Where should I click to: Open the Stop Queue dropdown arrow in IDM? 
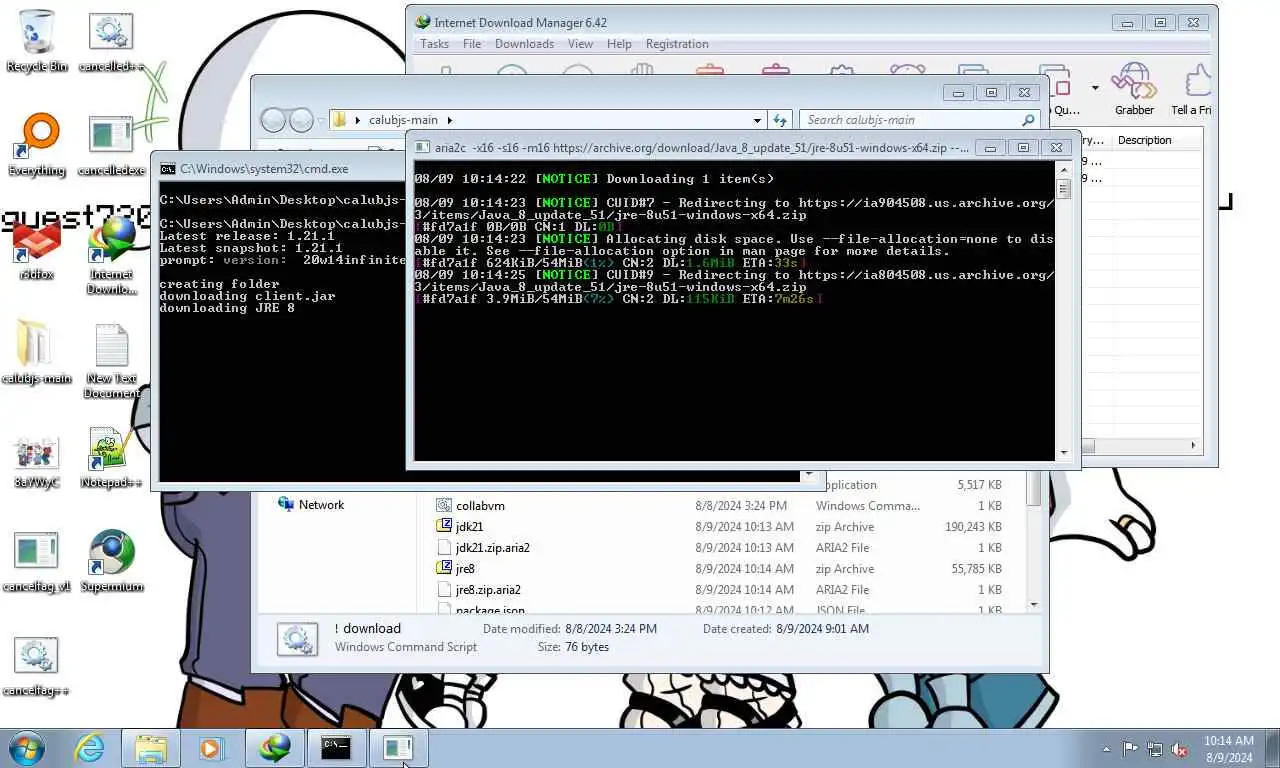pyautogui.click(x=1095, y=88)
